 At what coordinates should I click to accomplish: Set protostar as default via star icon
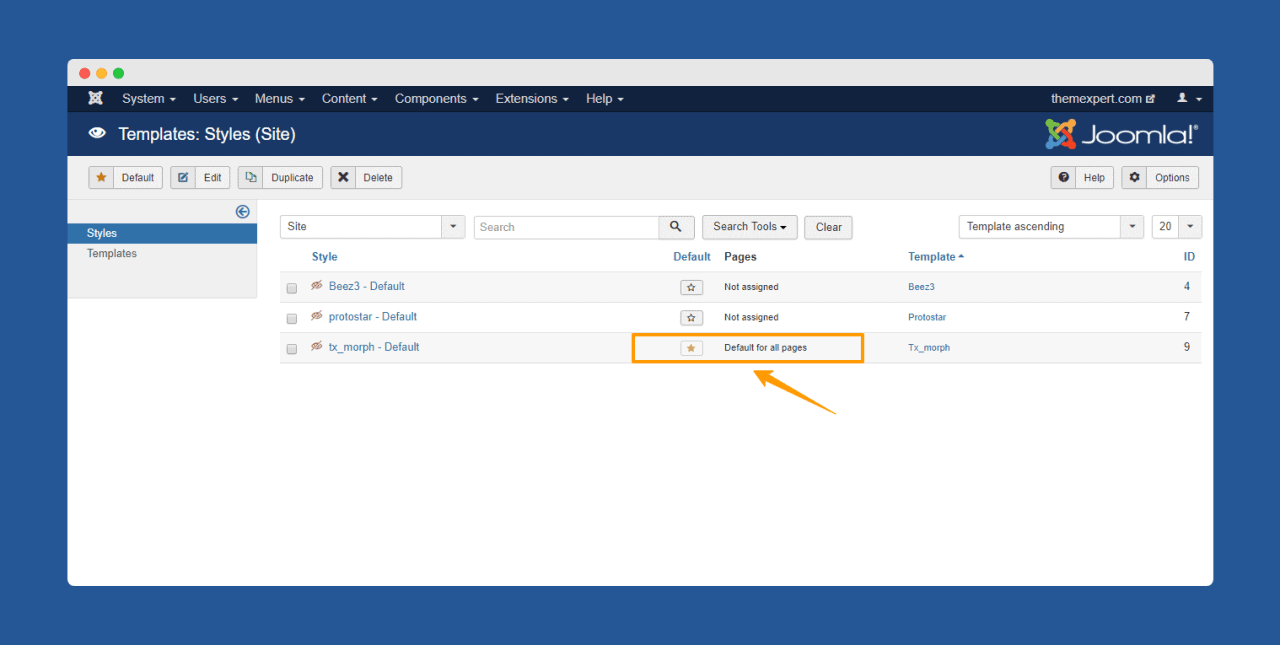(691, 317)
